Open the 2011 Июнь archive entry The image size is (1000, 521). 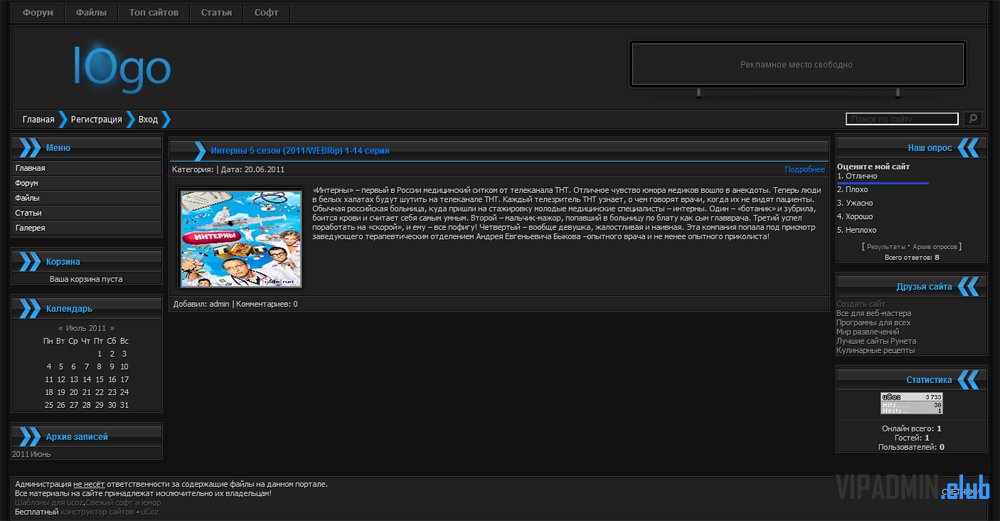[31, 454]
